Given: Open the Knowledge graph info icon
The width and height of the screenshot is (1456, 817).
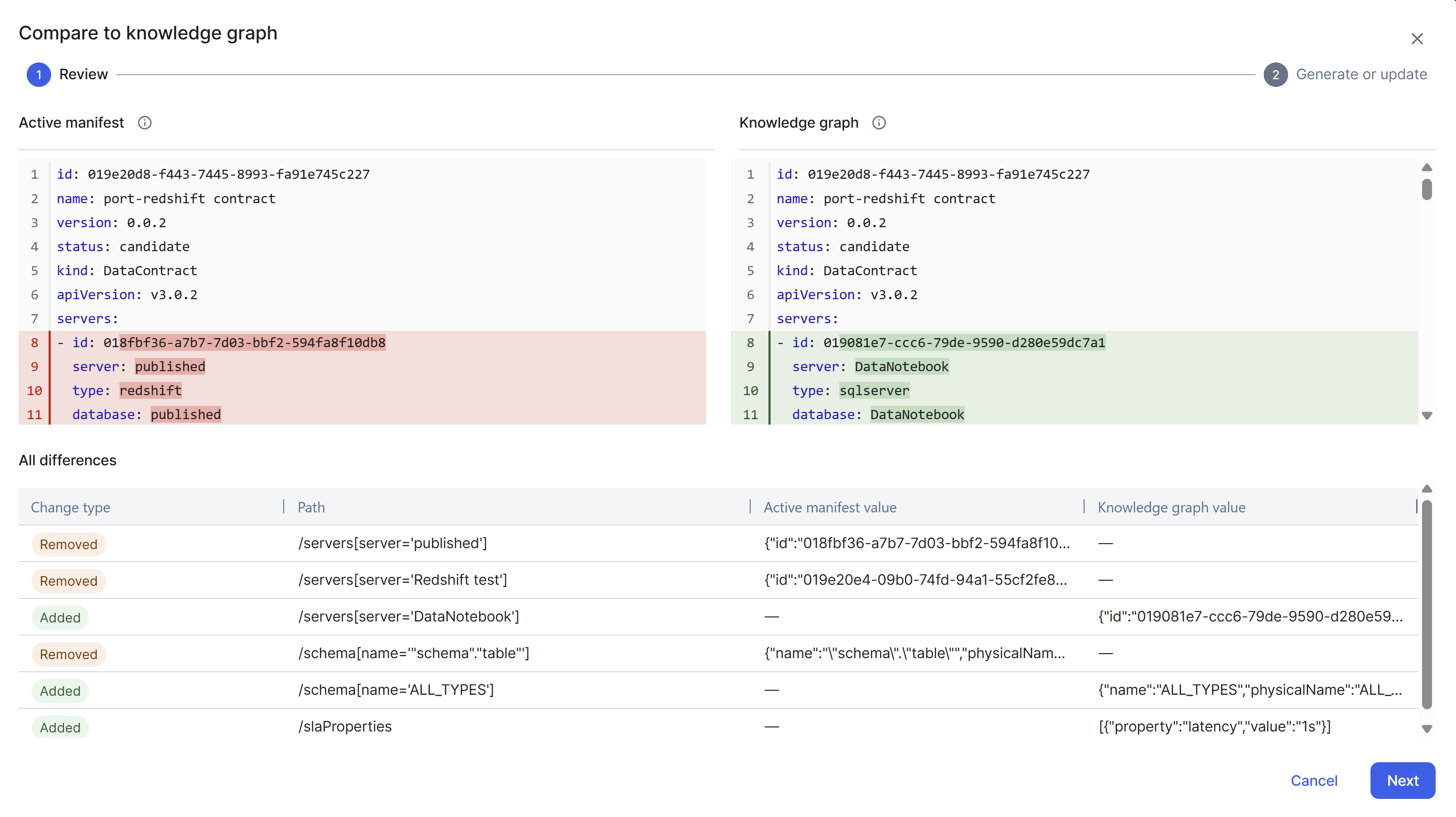Looking at the screenshot, I should [879, 123].
